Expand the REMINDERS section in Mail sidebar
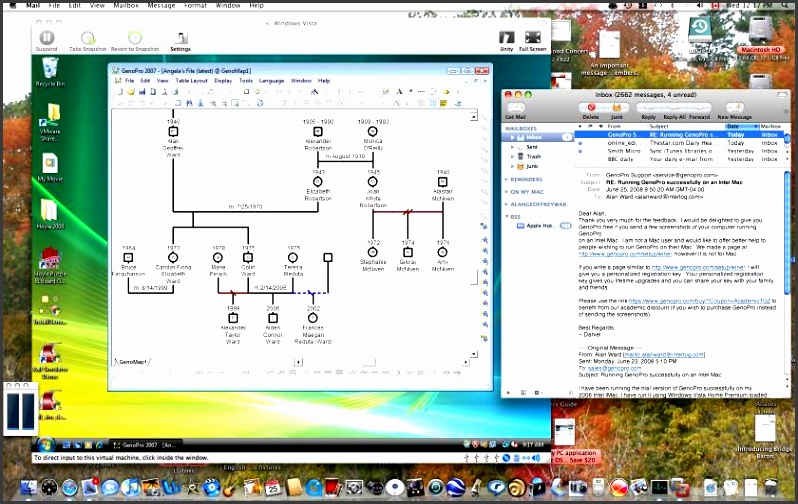This screenshot has height=504, width=798. point(506,180)
